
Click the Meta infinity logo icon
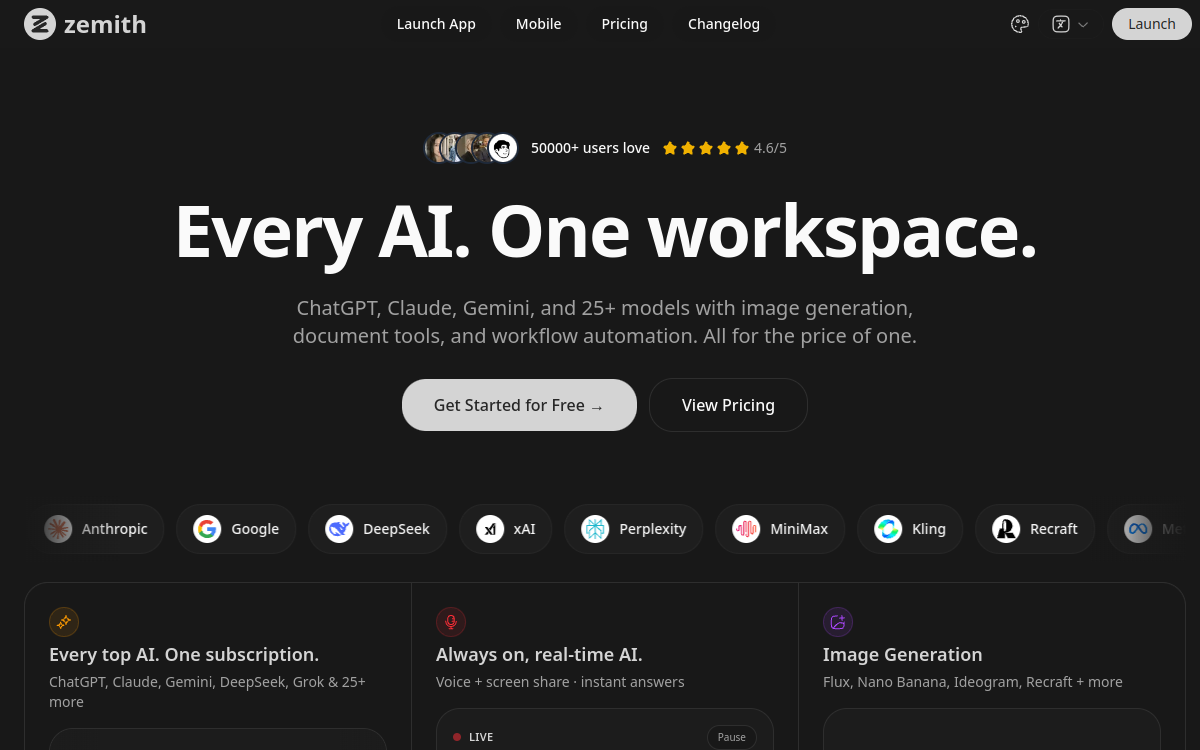click(x=1138, y=529)
